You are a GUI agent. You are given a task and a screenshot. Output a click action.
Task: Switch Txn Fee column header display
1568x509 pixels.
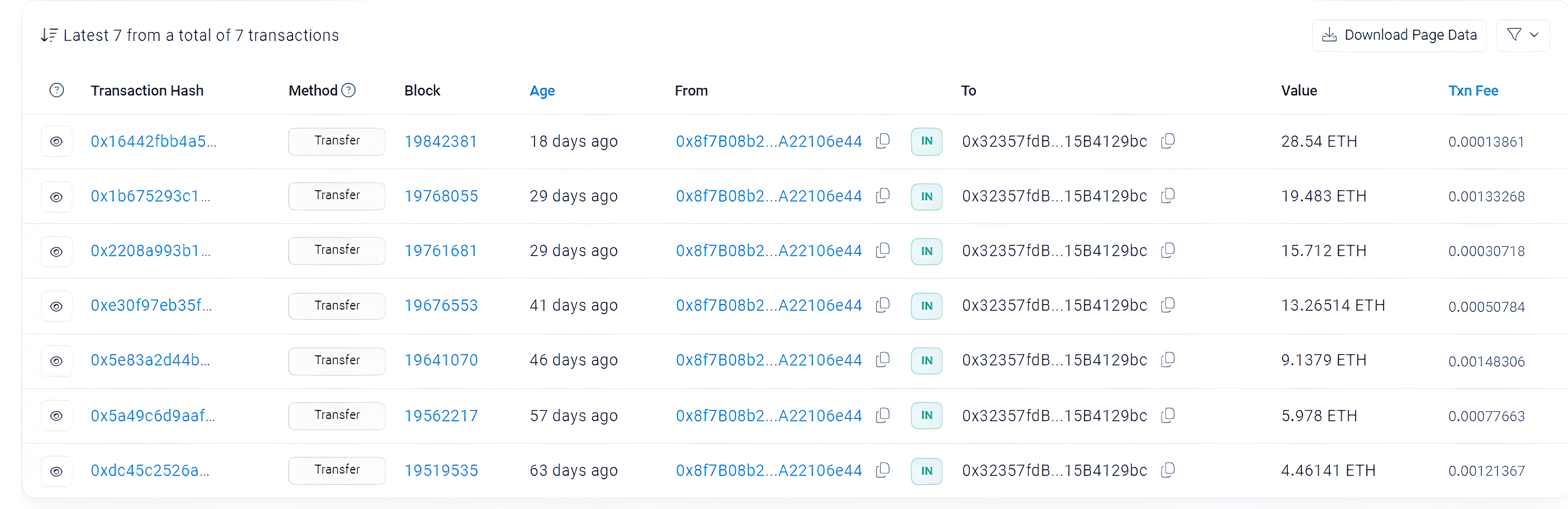(1472, 91)
